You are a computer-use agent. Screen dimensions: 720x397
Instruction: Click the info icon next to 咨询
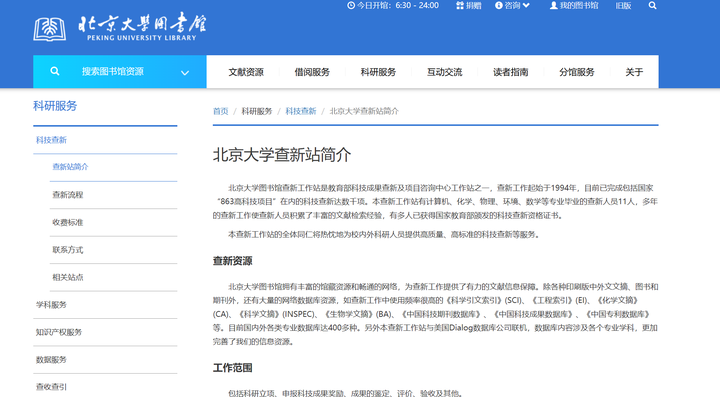click(x=499, y=6)
